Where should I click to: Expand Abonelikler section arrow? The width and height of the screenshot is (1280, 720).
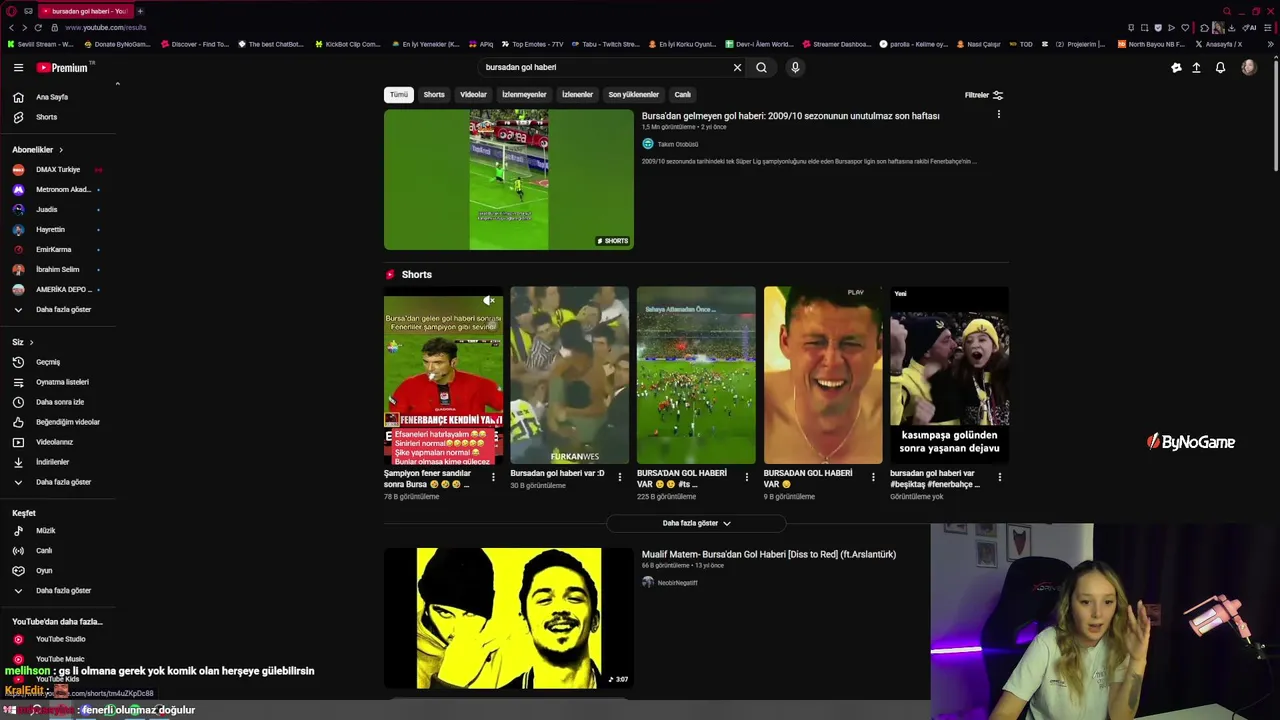point(60,150)
